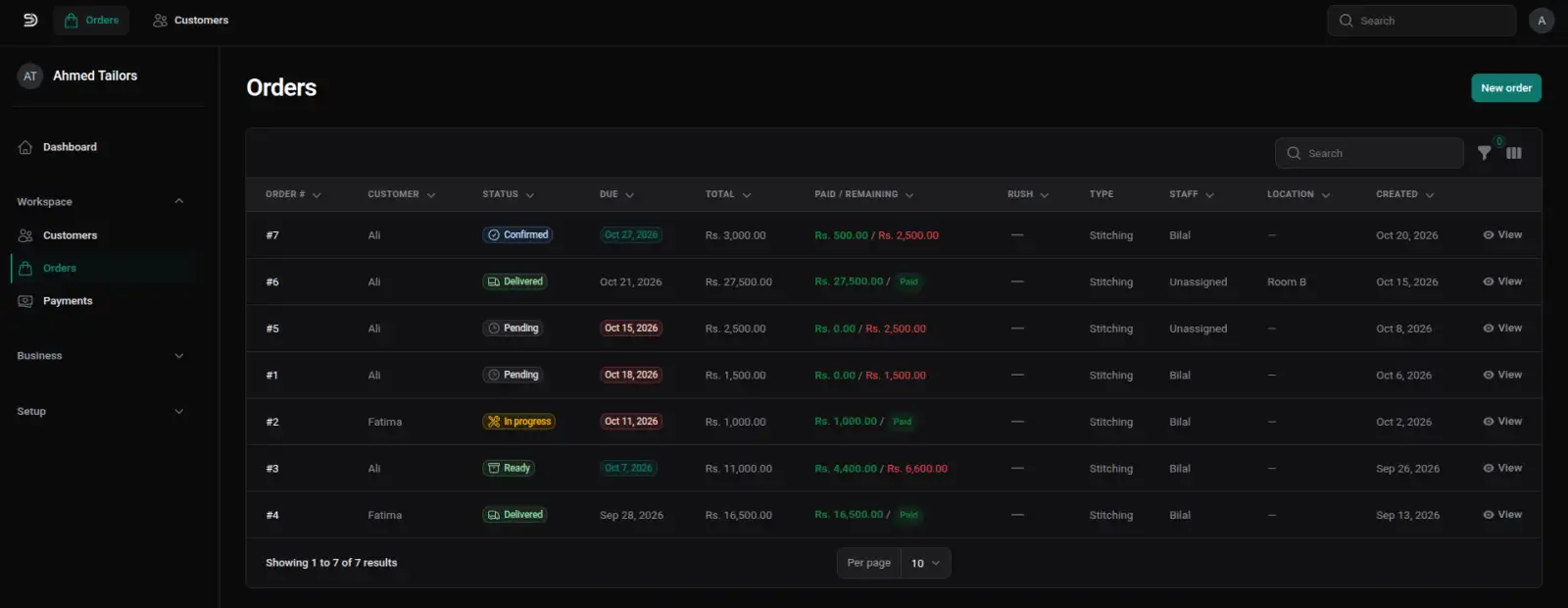Click the New order button

pos(1506,88)
